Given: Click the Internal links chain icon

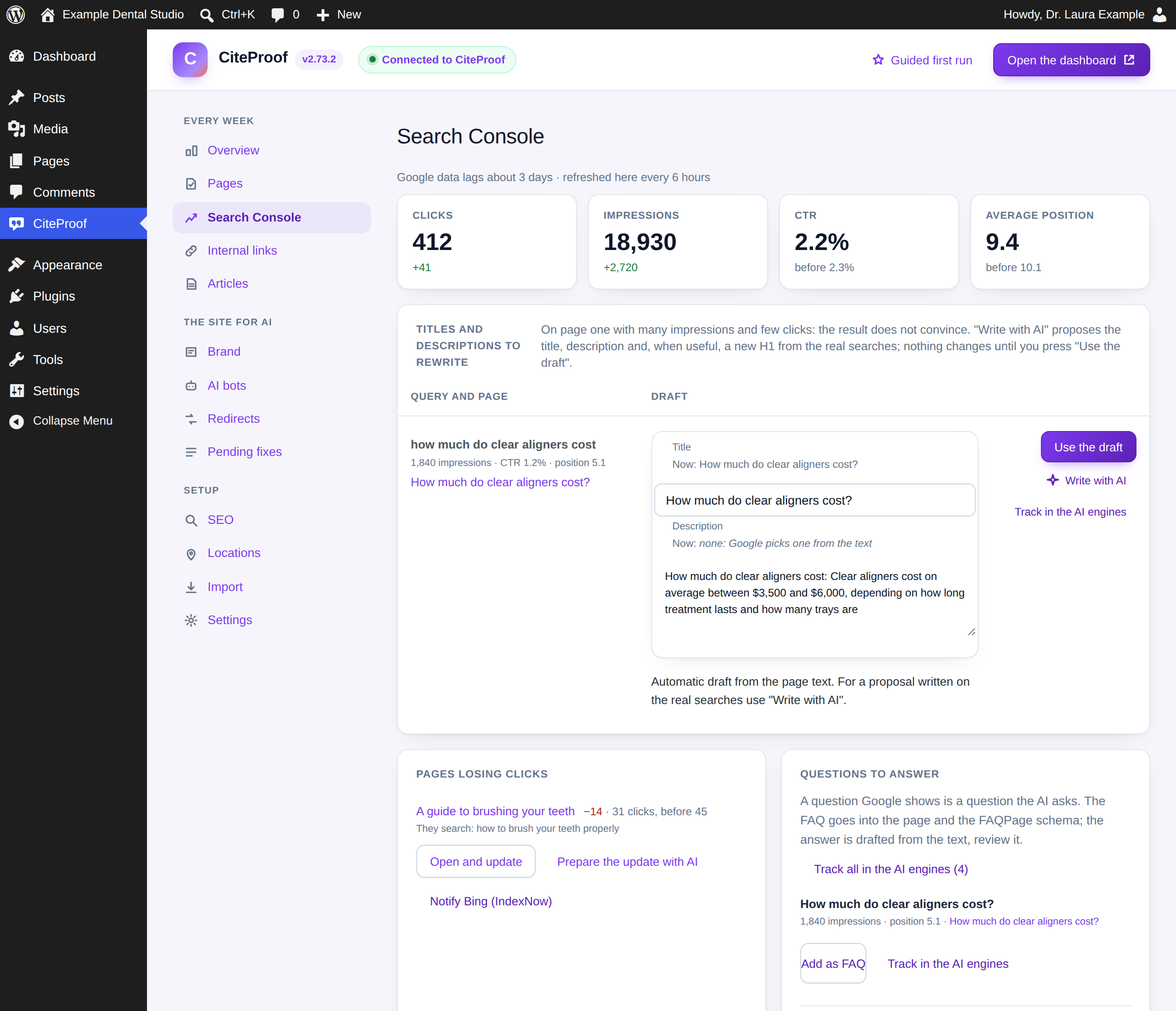Looking at the screenshot, I should coord(191,250).
